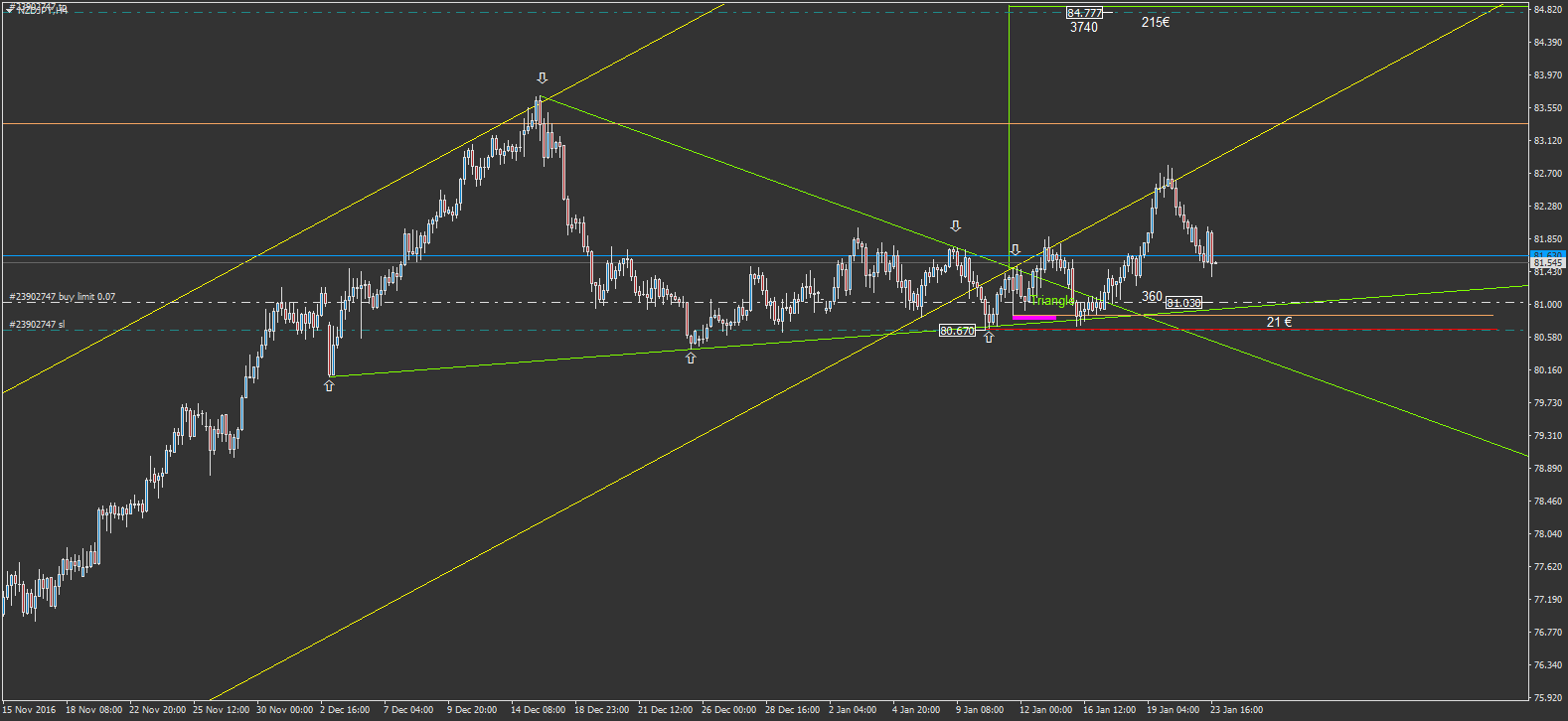Select the magenta rectangle below Triangle
Image resolution: width=1568 pixels, height=721 pixels.
tap(1033, 317)
